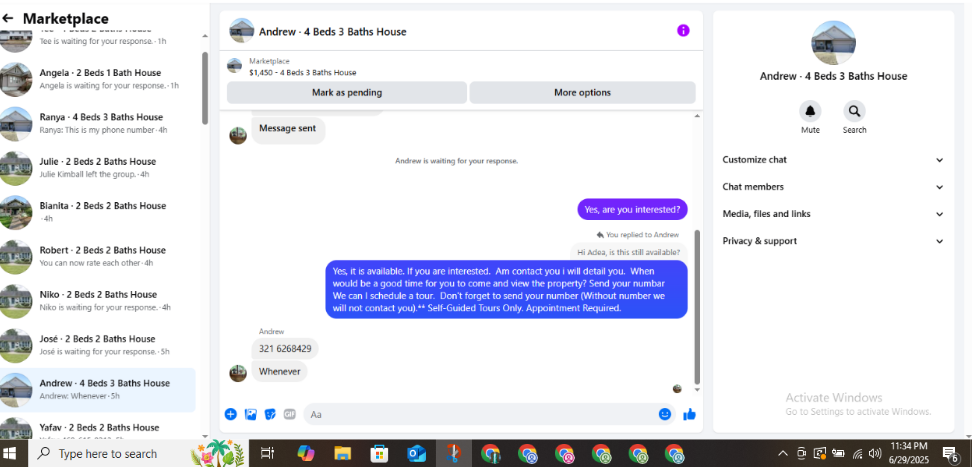Viewport: 972px width, 467px height.
Task: Click Mark as pending button
Action: click(347, 92)
